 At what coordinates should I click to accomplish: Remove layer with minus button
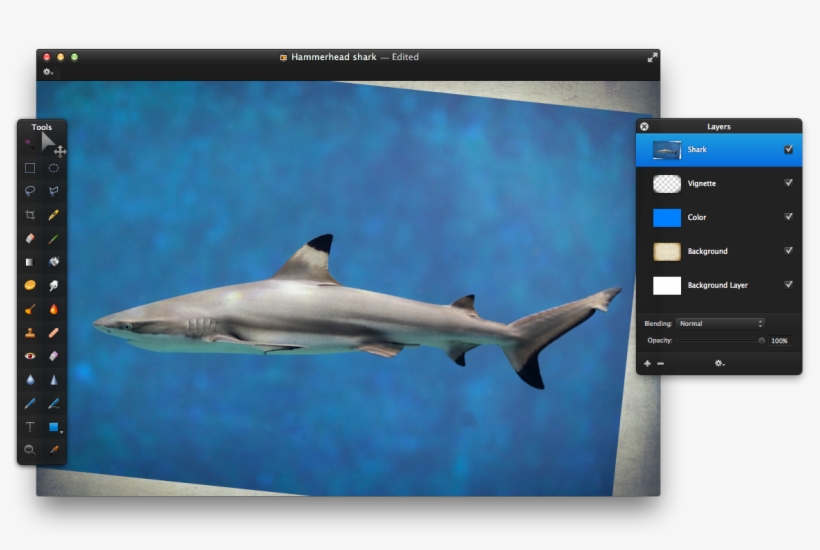[660, 363]
